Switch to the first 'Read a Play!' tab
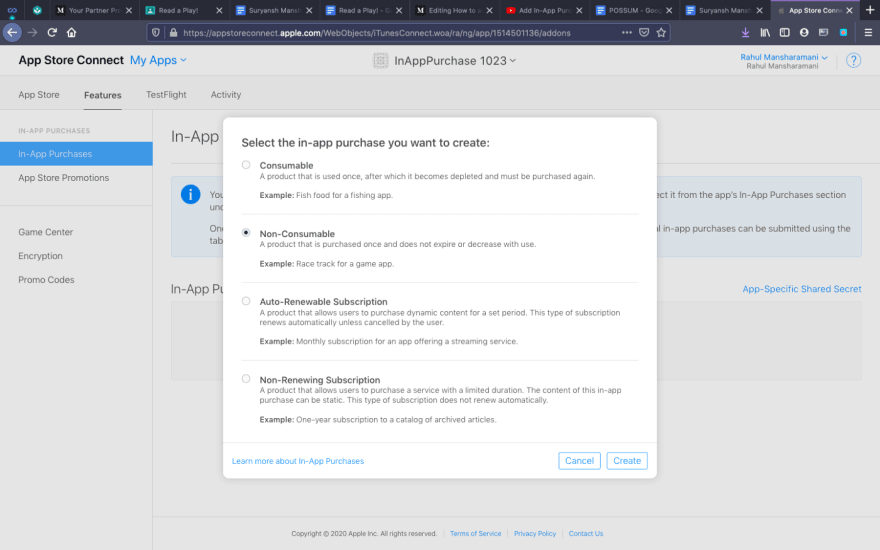The height and width of the screenshot is (550, 880). click(180, 10)
